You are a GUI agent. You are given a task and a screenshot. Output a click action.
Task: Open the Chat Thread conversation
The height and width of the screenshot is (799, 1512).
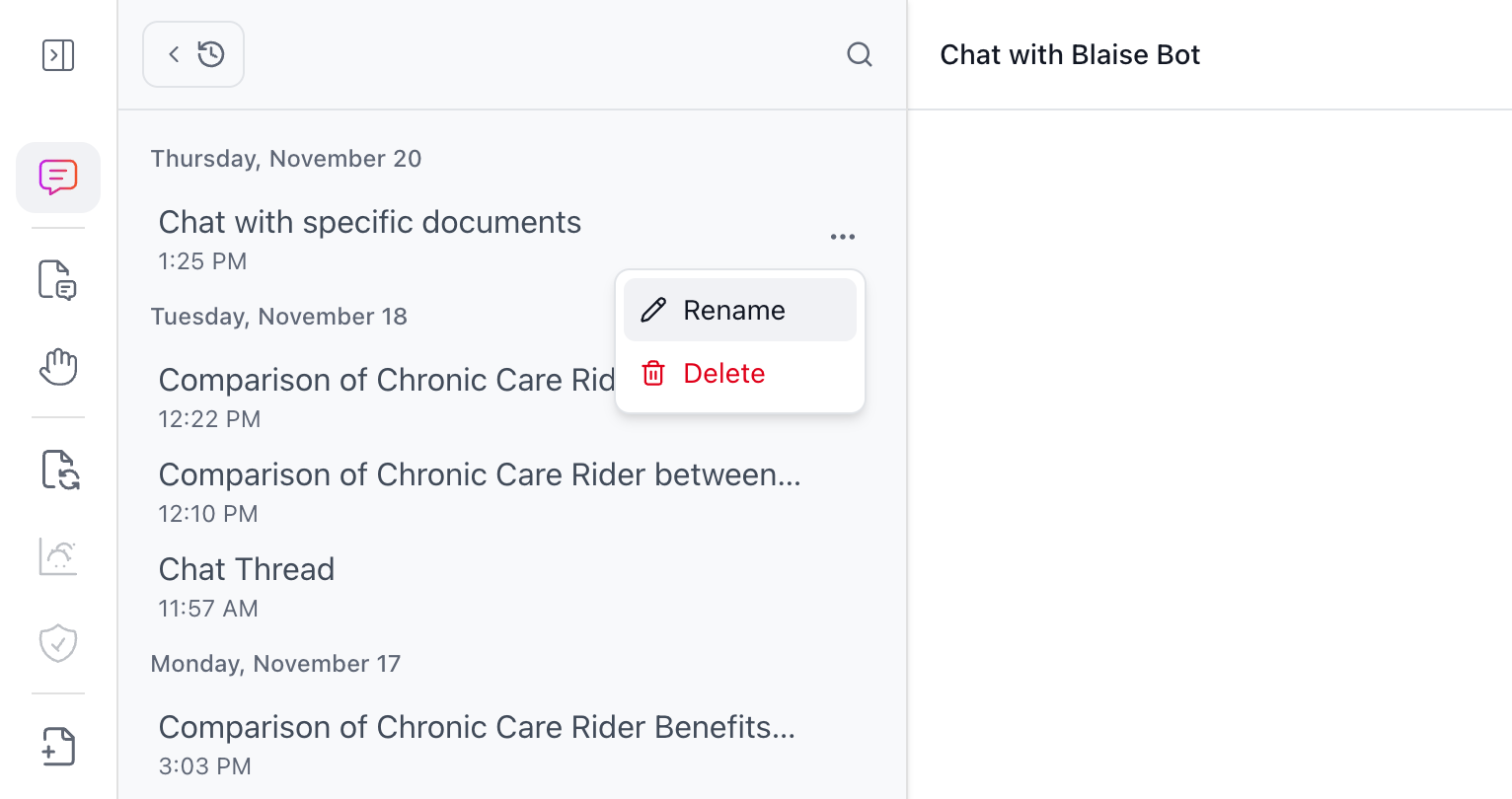247,568
